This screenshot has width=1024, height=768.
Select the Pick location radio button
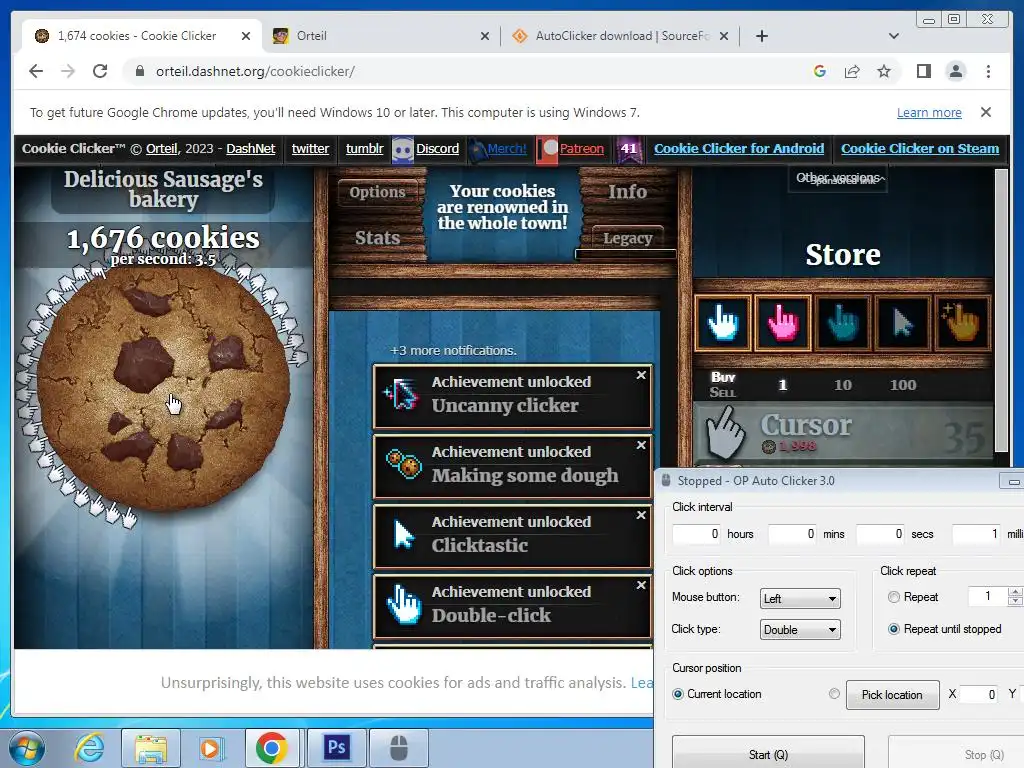(834, 694)
